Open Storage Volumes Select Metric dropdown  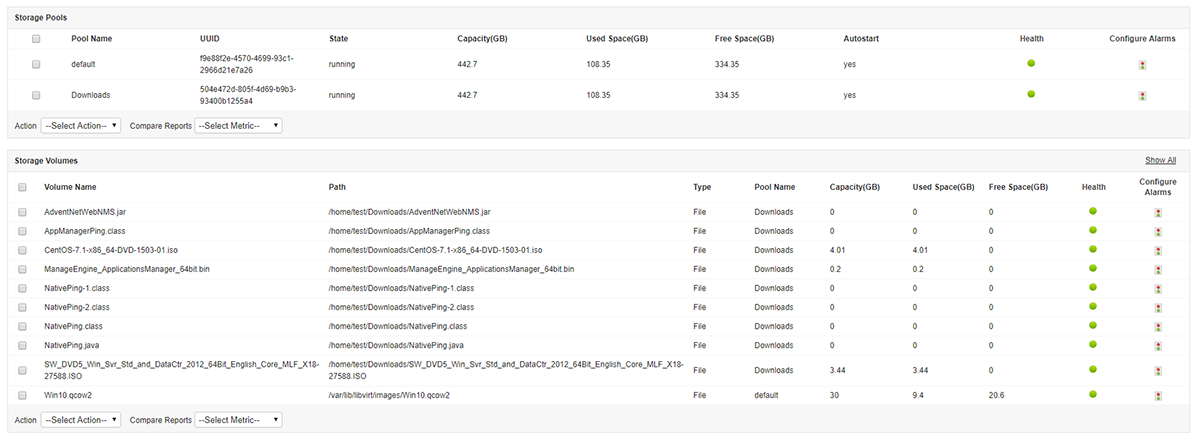238,420
